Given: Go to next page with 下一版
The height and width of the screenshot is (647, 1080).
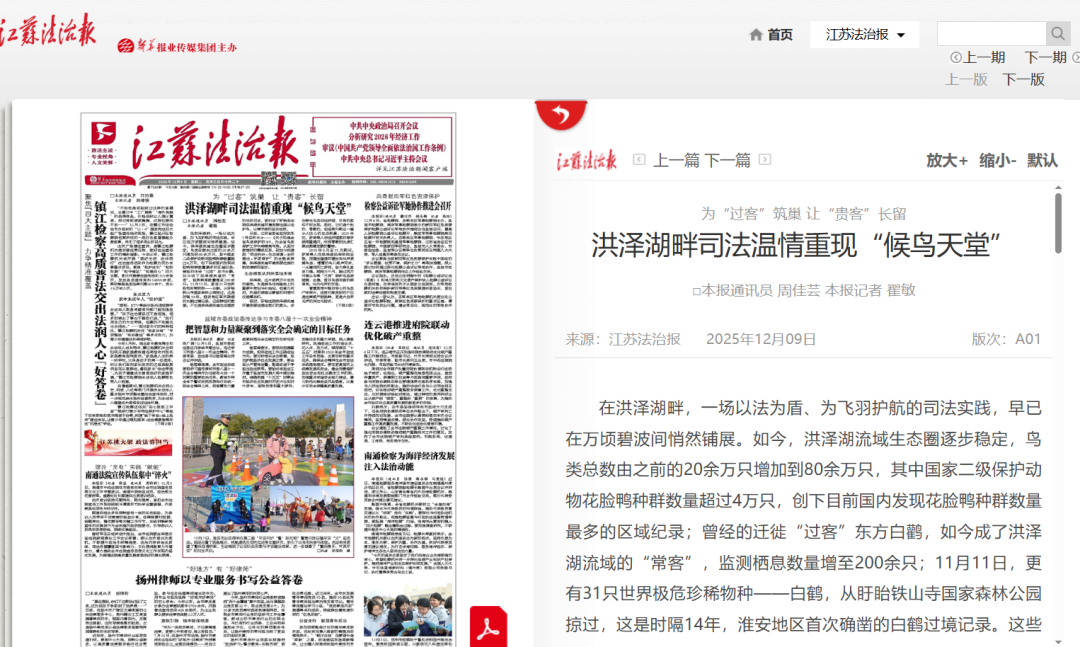Looking at the screenshot, I should tap(1023, 79).
